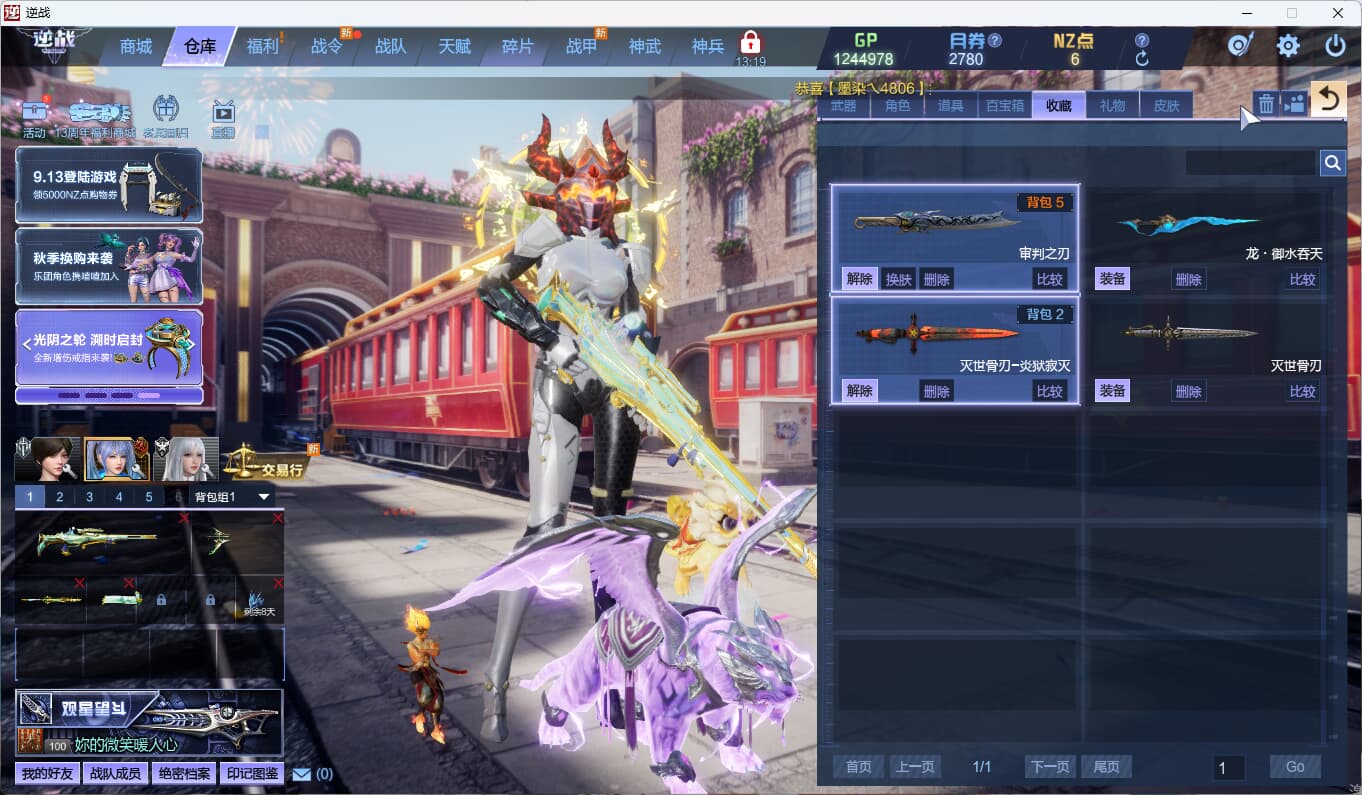Select the 道具 inventory tab

pos(951,105)
